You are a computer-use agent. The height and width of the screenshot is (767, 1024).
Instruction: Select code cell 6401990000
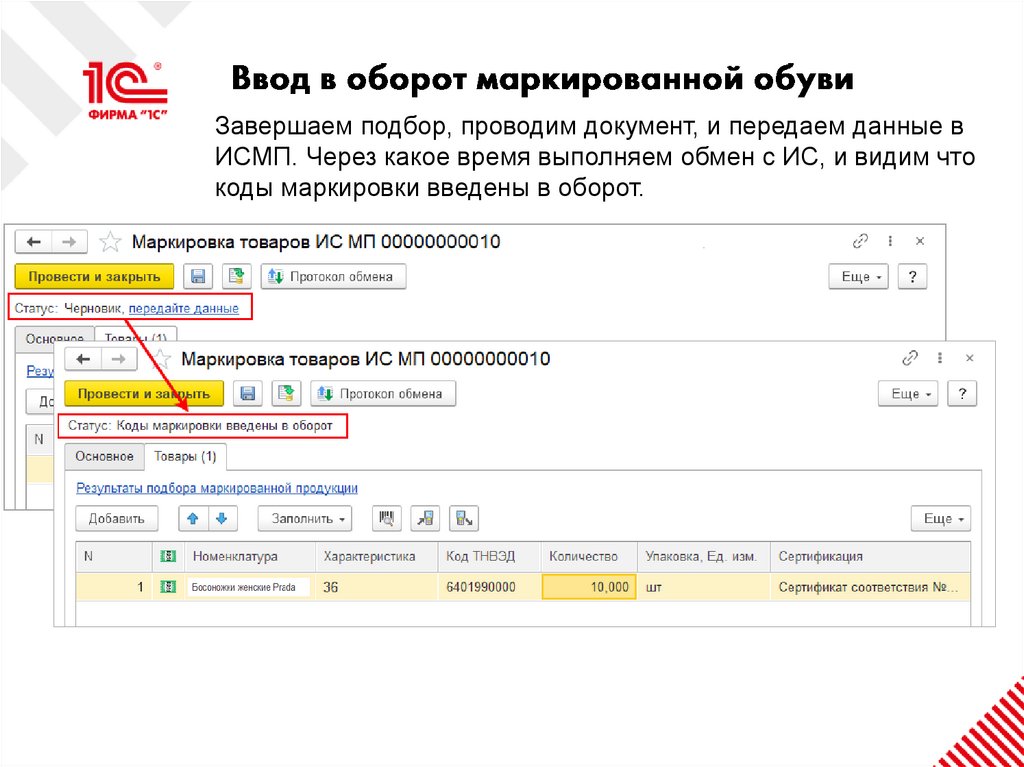[x=489, y=587]
